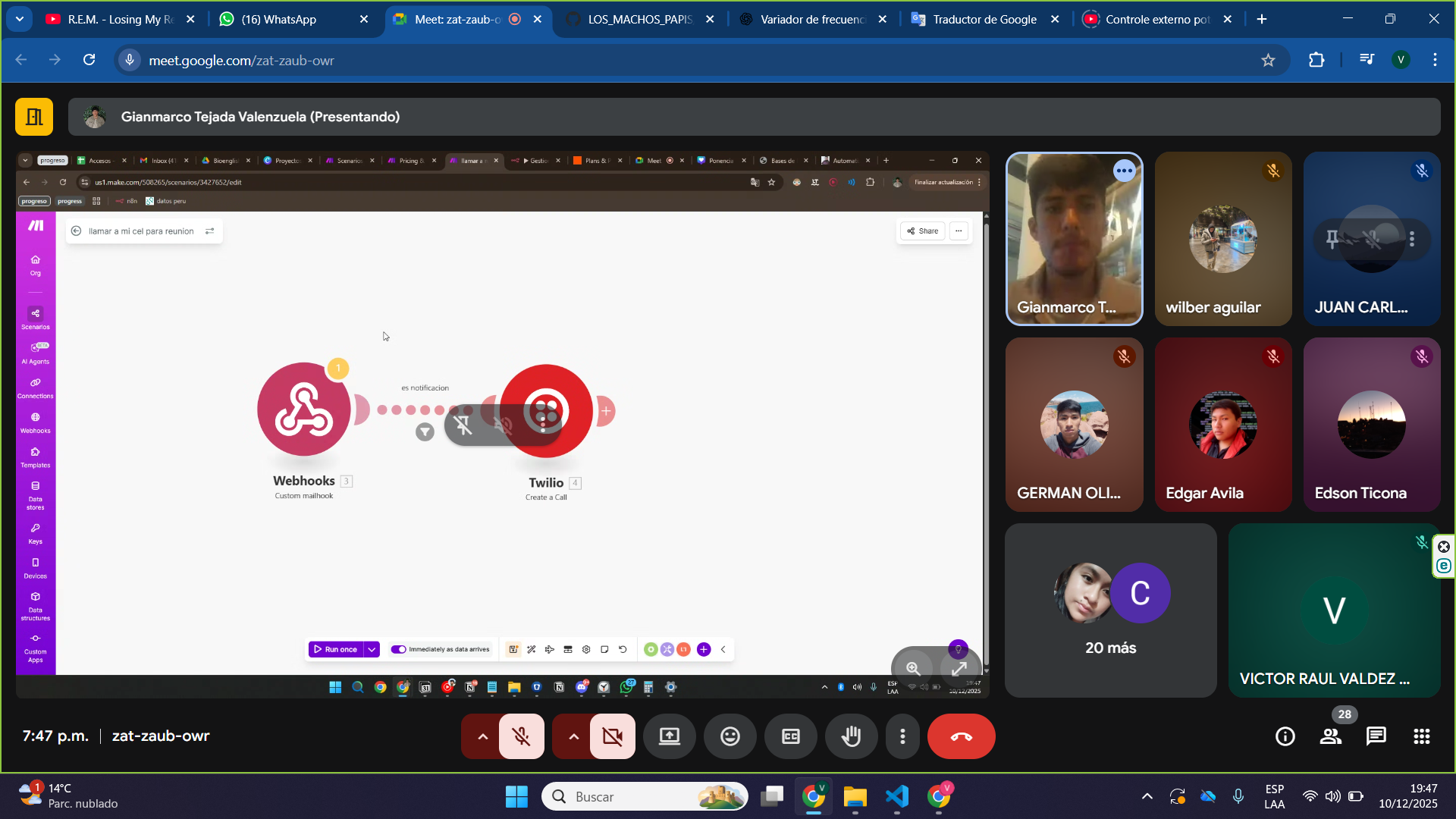Open meeting details info icon
The image size is (1456, 819).
[1285, 736]
